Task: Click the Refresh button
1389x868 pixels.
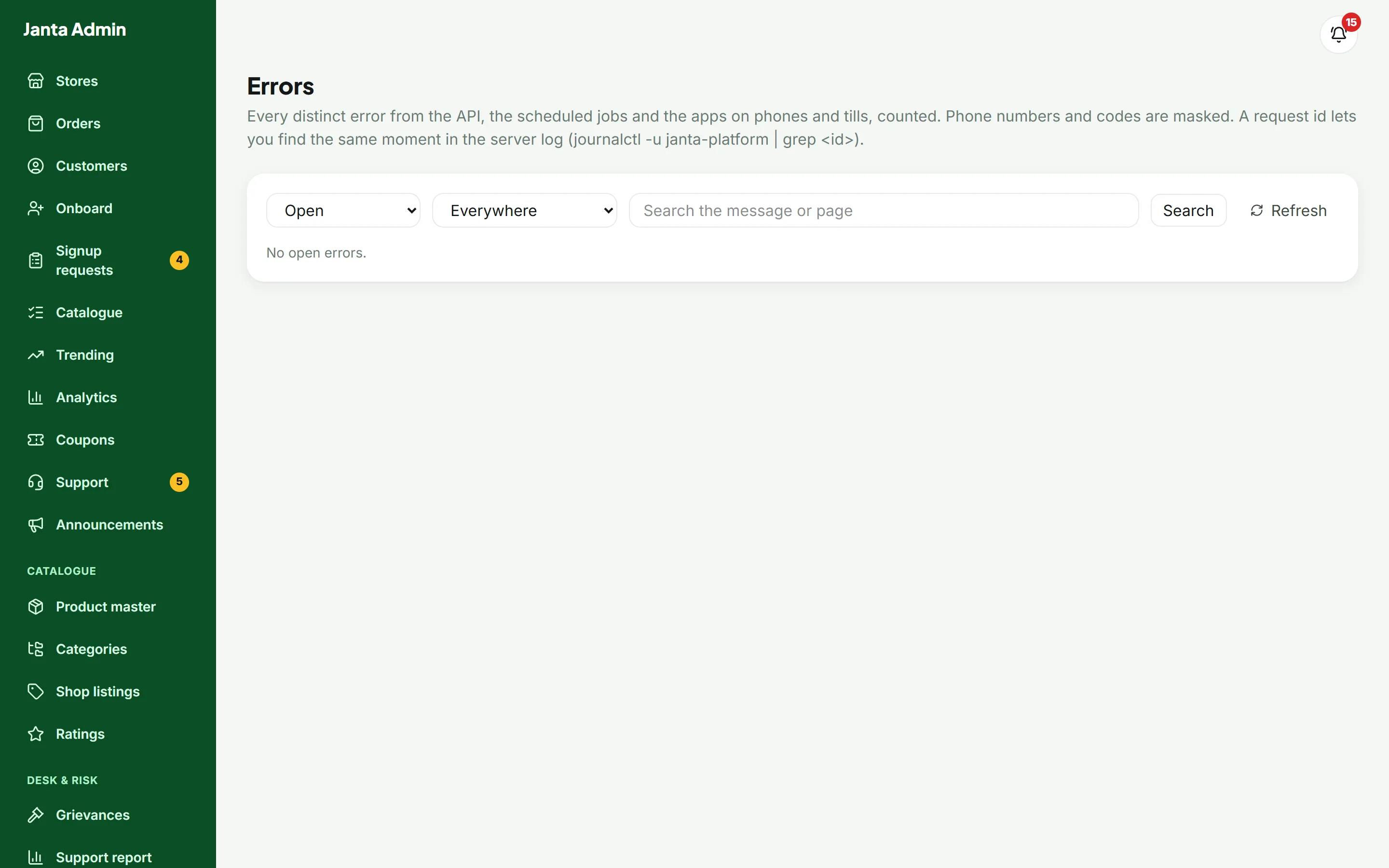Action: pyautogui.click(x=1289, y=211)
